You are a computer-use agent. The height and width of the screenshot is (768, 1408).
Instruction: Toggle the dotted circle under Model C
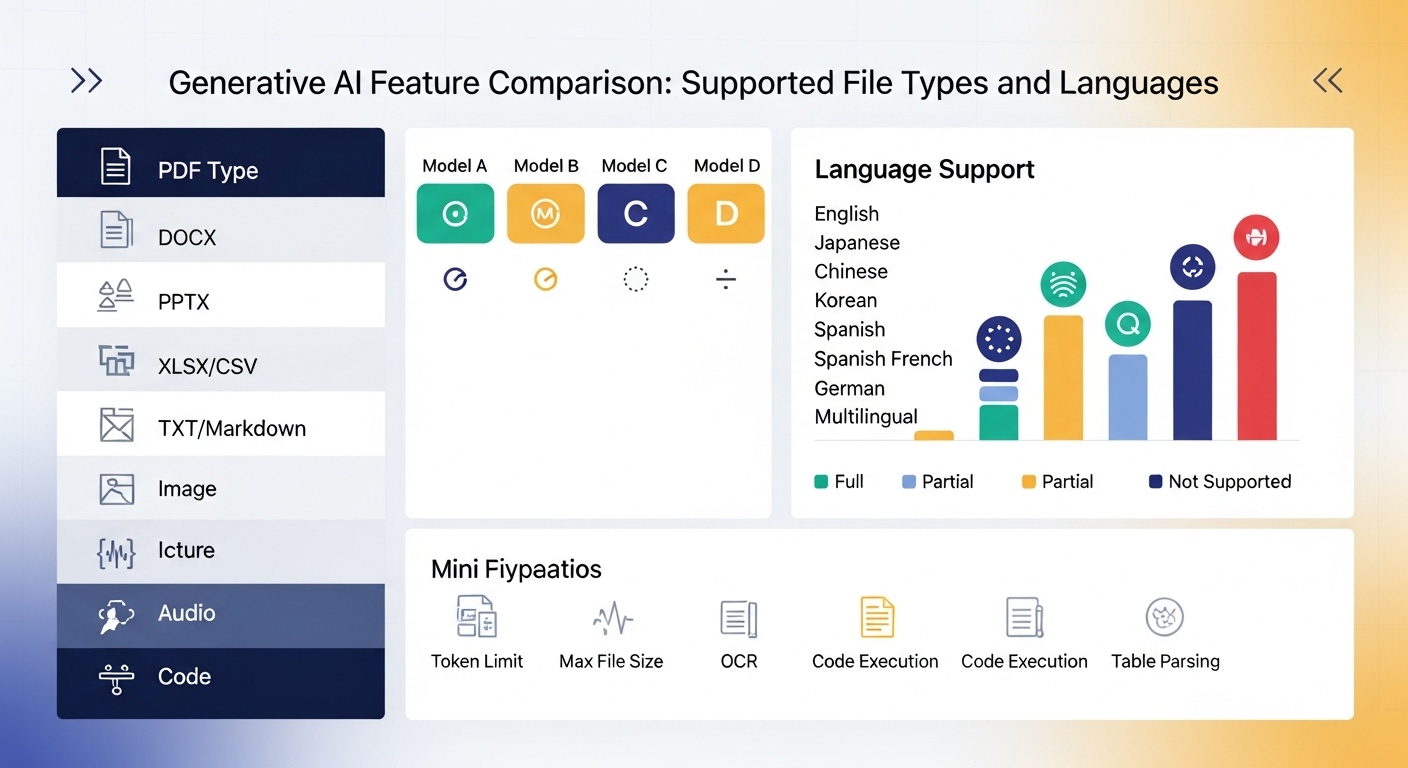click(636, 280)
